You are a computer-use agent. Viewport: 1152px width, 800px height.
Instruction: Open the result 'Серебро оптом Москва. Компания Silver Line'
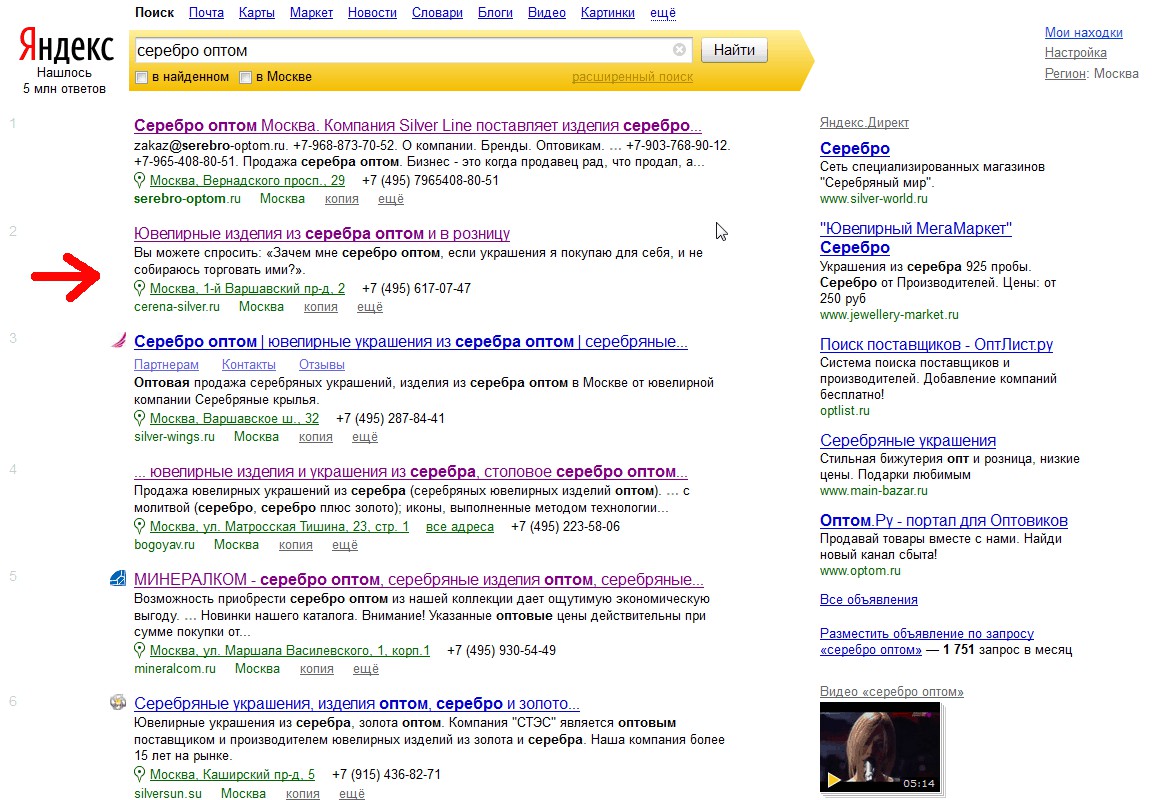coord(417,126)
